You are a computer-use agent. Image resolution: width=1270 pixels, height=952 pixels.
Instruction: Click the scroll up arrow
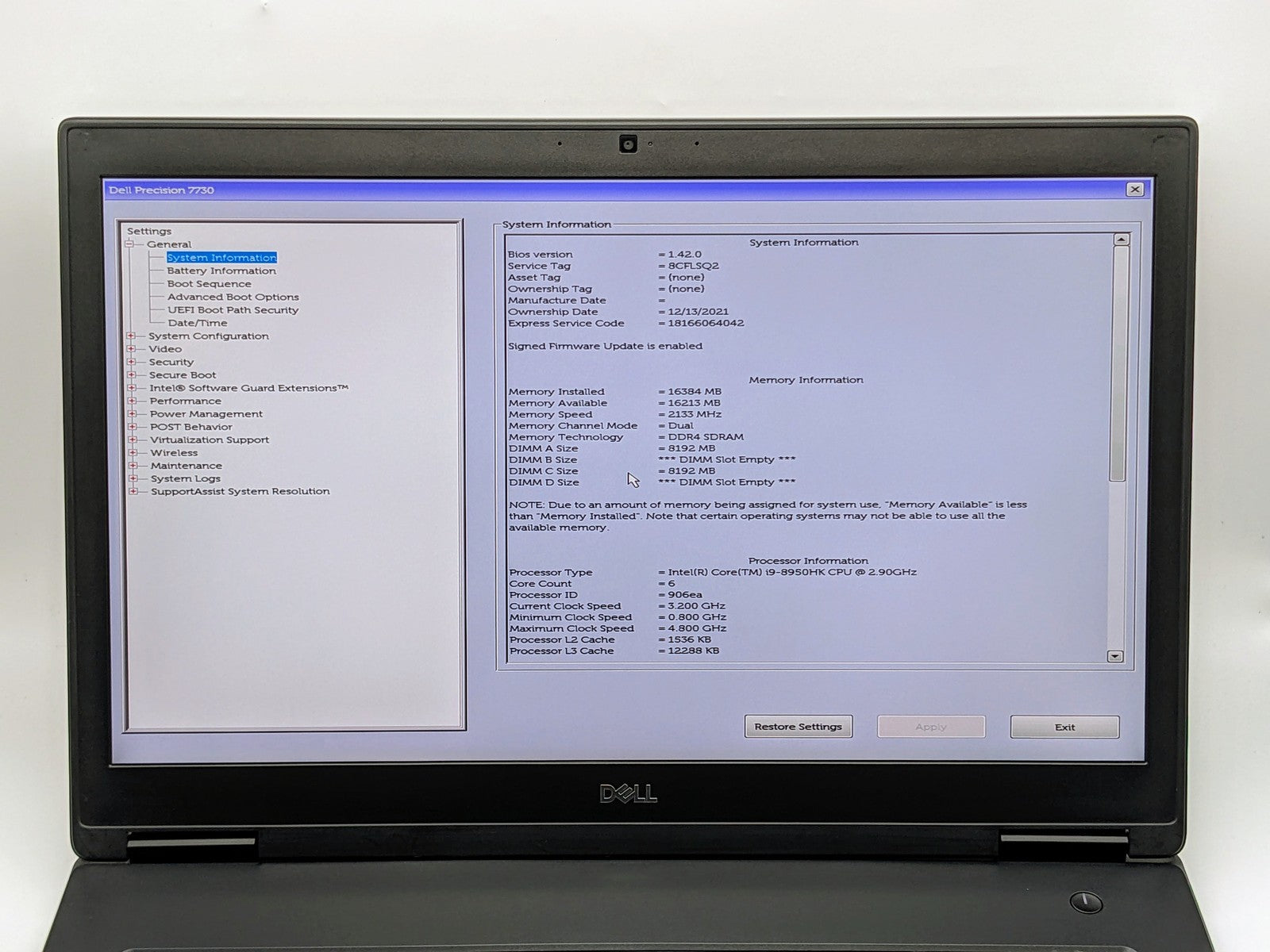1121,240
